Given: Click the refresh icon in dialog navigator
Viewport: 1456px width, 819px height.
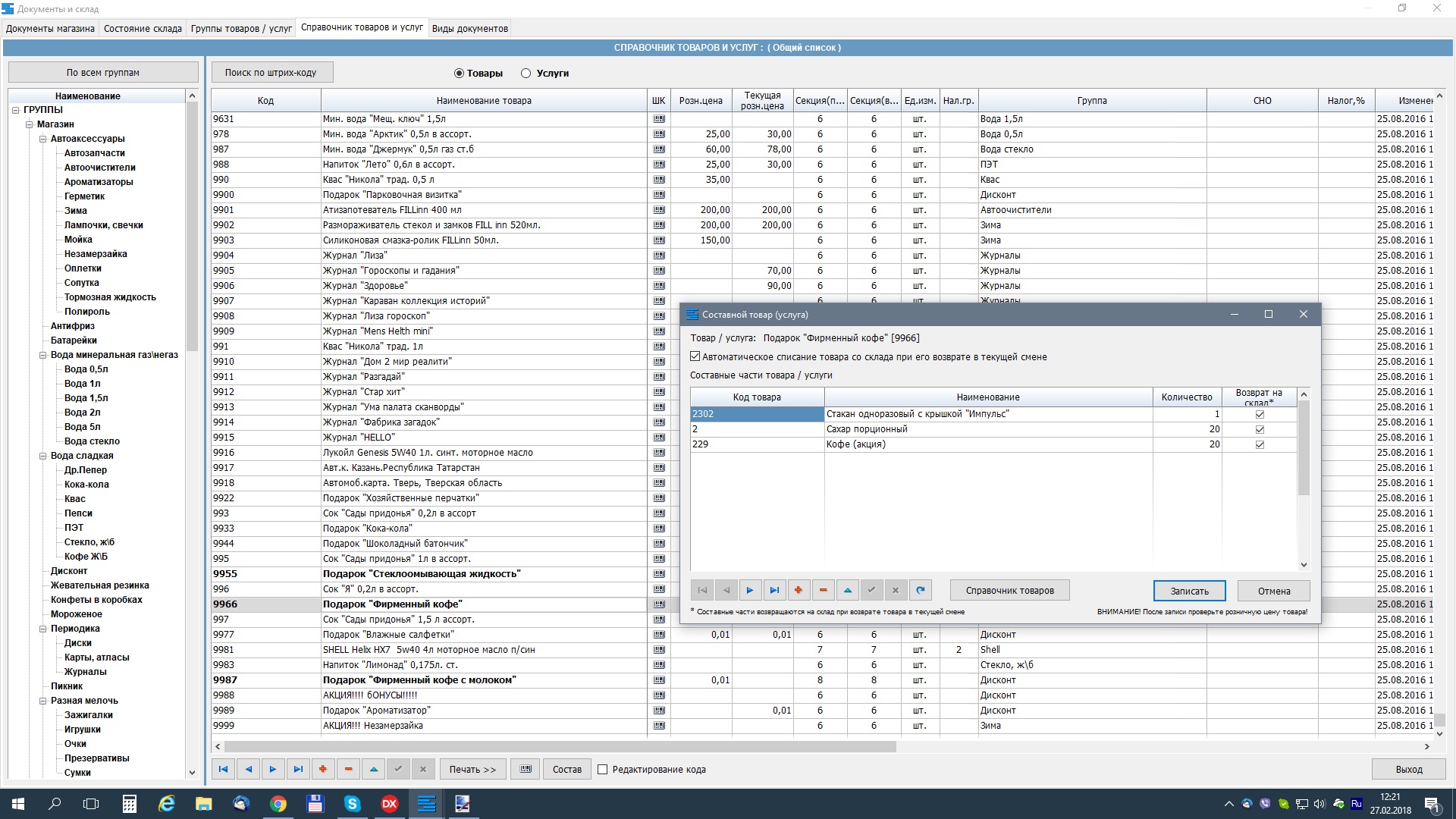Looking at the screenshot, I should (920, 590).
